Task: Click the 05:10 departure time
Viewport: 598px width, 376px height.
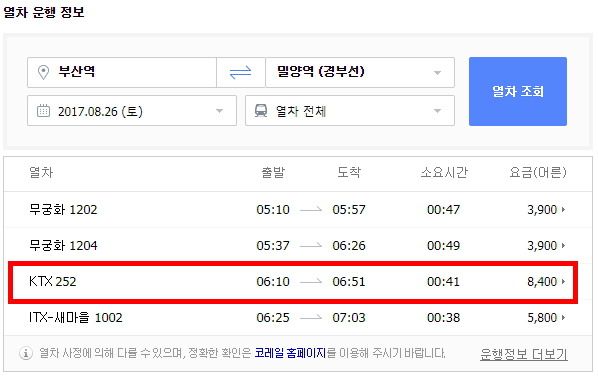Action: (273, 209)
